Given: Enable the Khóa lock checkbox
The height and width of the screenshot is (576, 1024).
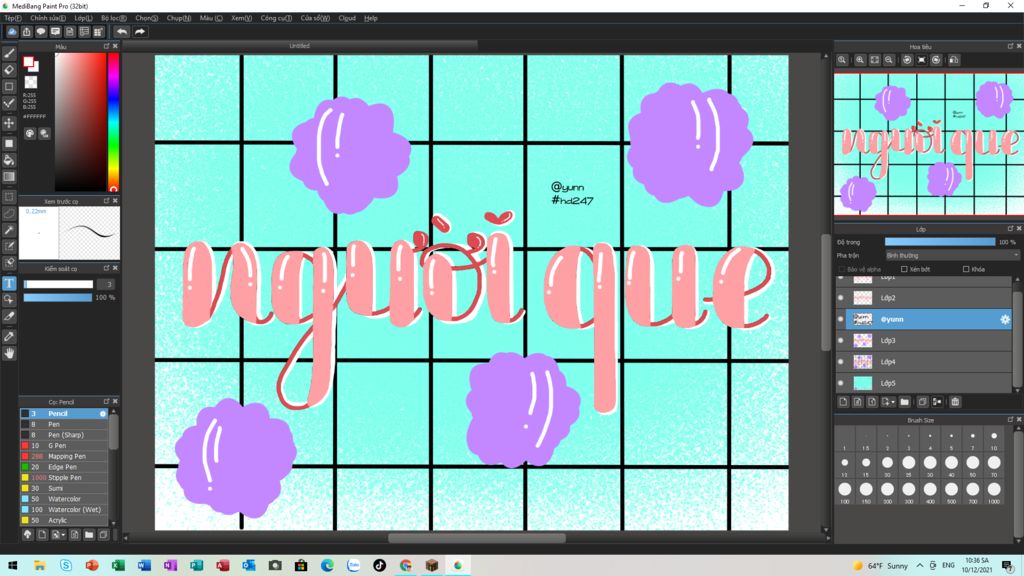Looking at the screenshot, I should 966,269.
